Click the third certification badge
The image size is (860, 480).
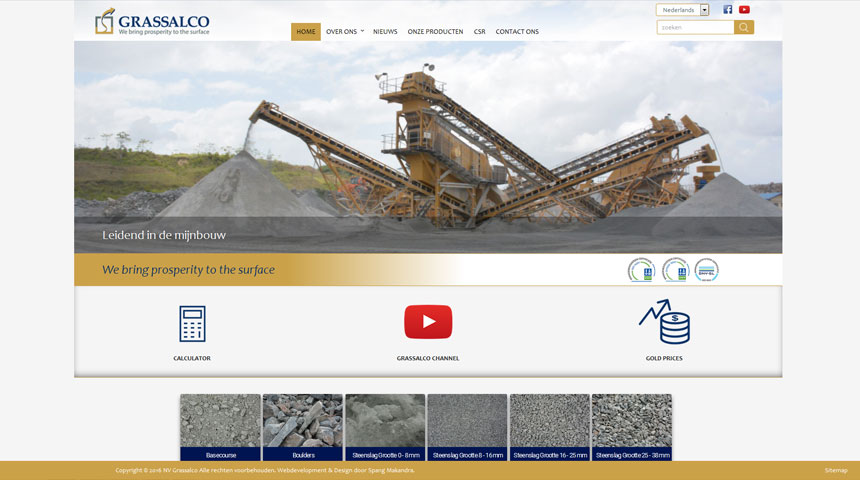[x=707, y=270]
